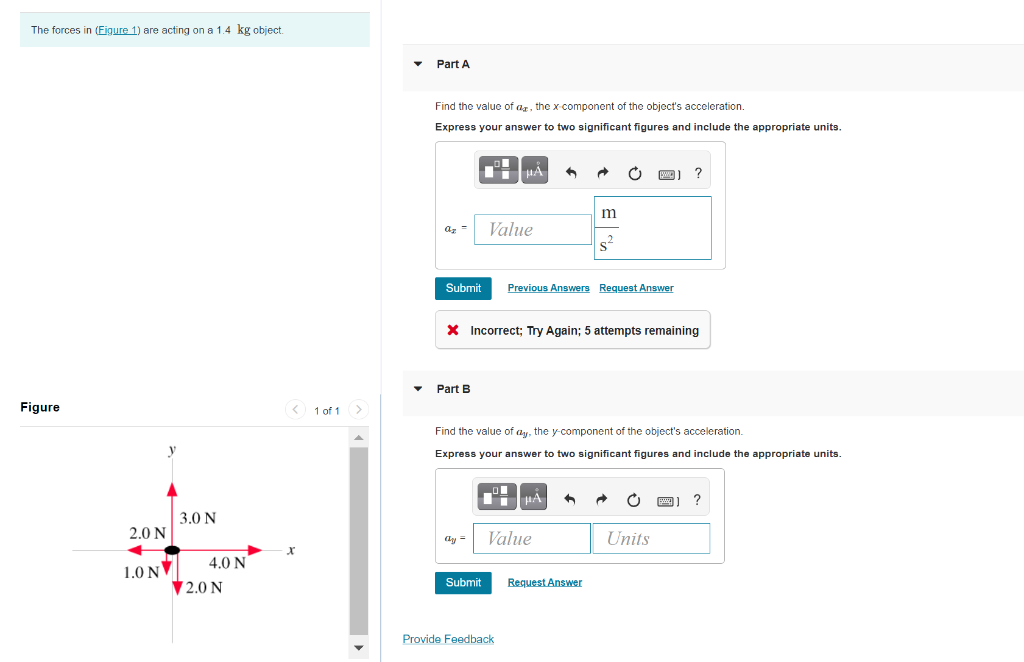Viewport: 1024px width, 662px height.
Task: Click figure panel scrollbar up arrow
Action: coord(359,437)
